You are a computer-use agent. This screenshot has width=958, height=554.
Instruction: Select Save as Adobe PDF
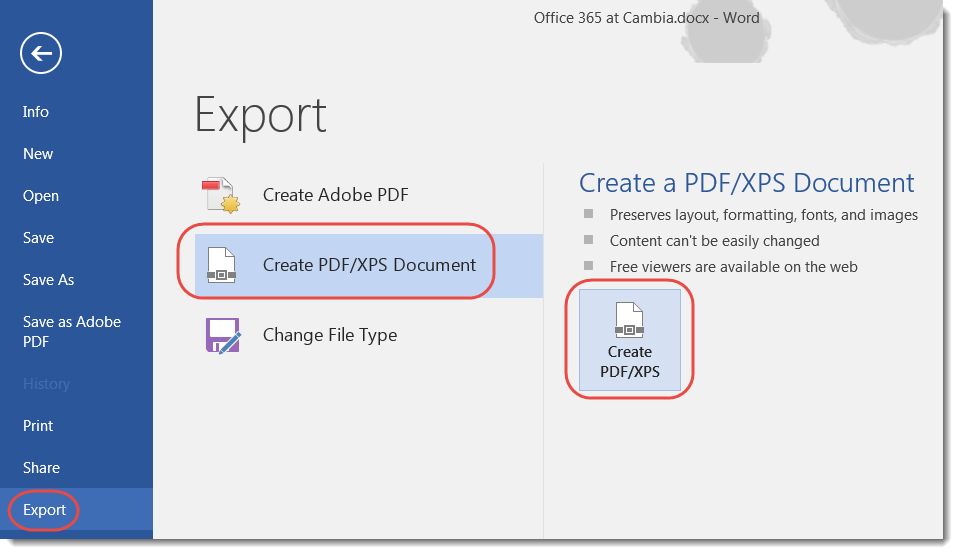[72, 332]
